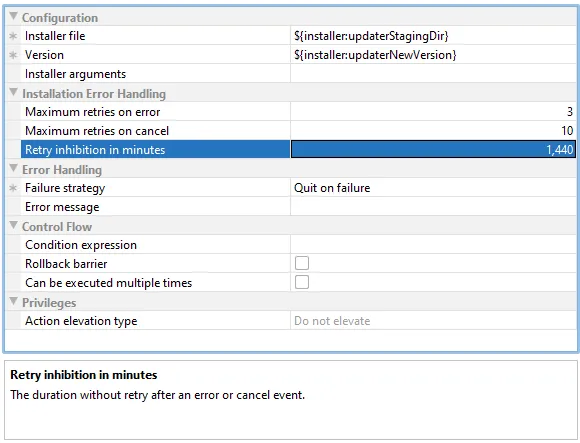580x443 pixels.
Task: Click the description title Retry inhibition in minutes
Action: click(84, 375)
